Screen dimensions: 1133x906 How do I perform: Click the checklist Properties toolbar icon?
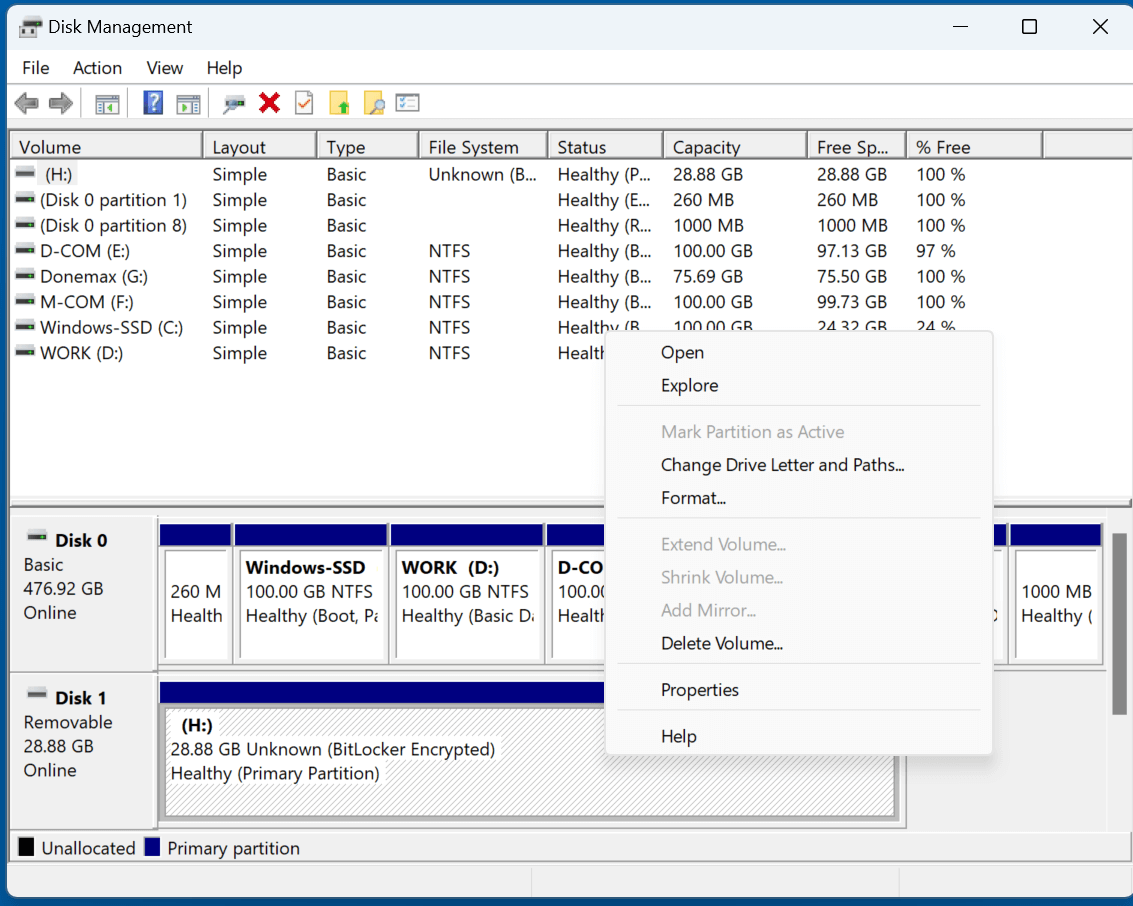407,102
